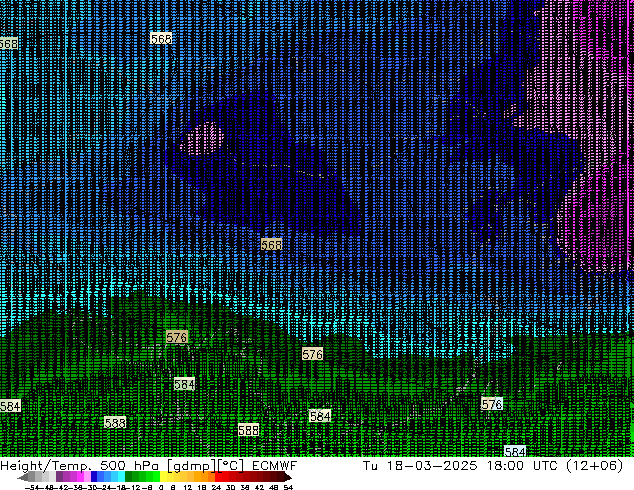The image size is (634, 490).
Task: Click legend value '24'
Action: pyautogui.click(x=216, y=488)
